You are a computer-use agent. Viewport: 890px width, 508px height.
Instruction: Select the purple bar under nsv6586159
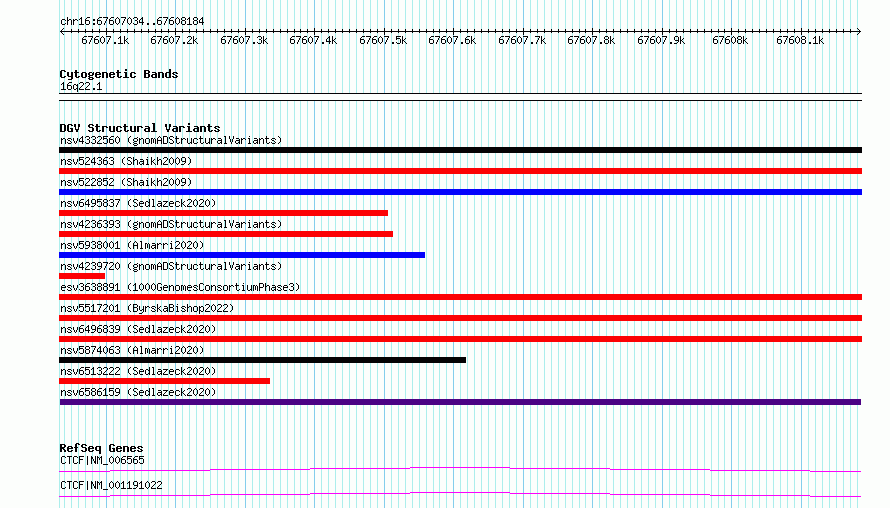click(x=460, y=402)
